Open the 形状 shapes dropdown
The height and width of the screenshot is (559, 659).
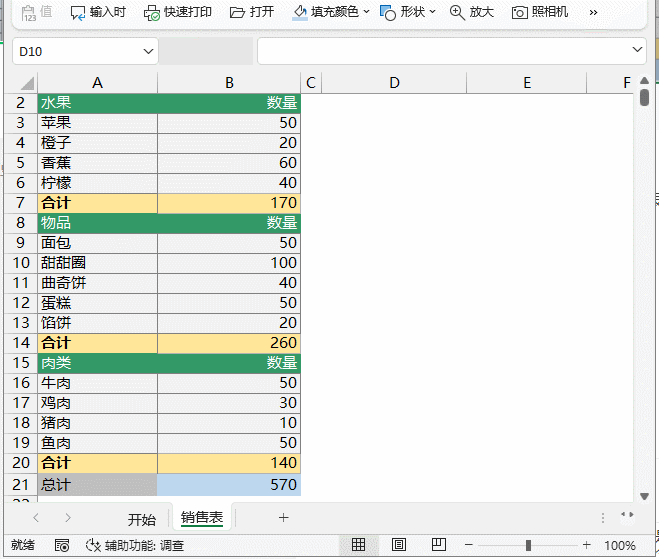point(433,12)
